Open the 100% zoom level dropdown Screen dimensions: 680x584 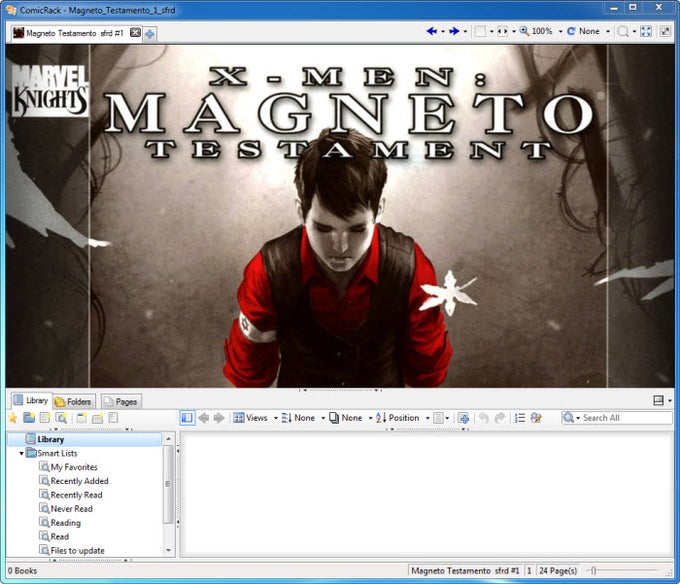point(560,32)
